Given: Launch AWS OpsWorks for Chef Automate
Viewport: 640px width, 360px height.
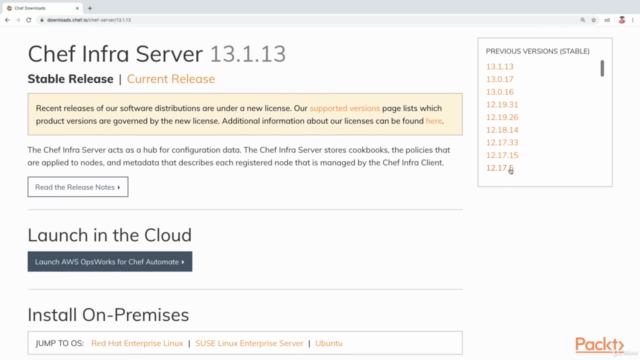Looking at the screenshot, I should pos(110,262).
